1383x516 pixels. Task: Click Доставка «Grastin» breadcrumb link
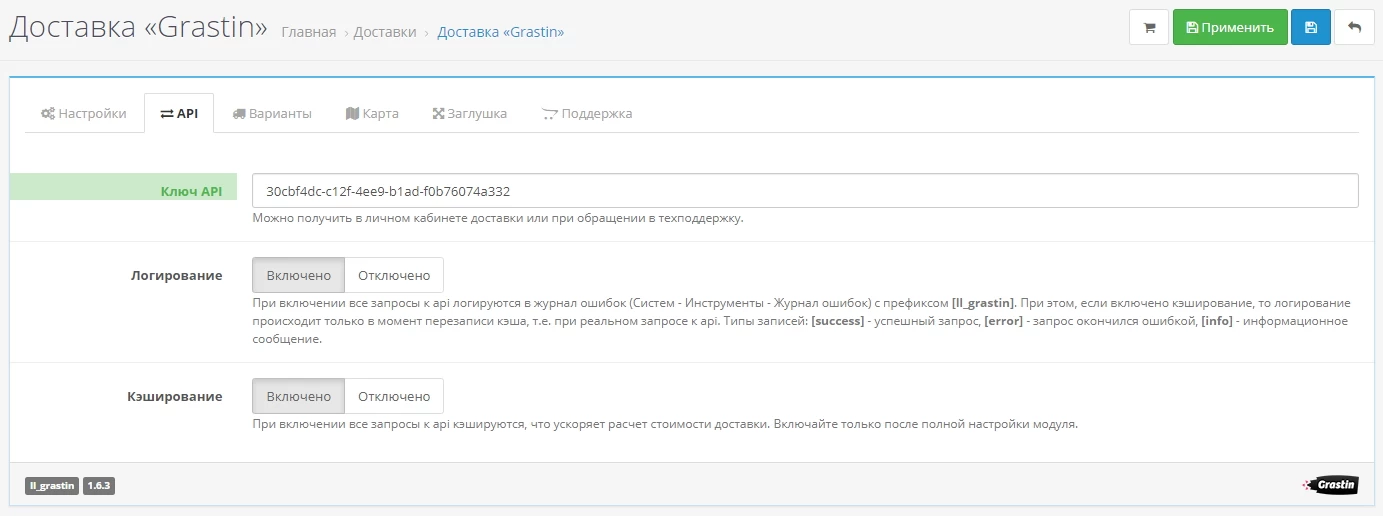point(501,32)
